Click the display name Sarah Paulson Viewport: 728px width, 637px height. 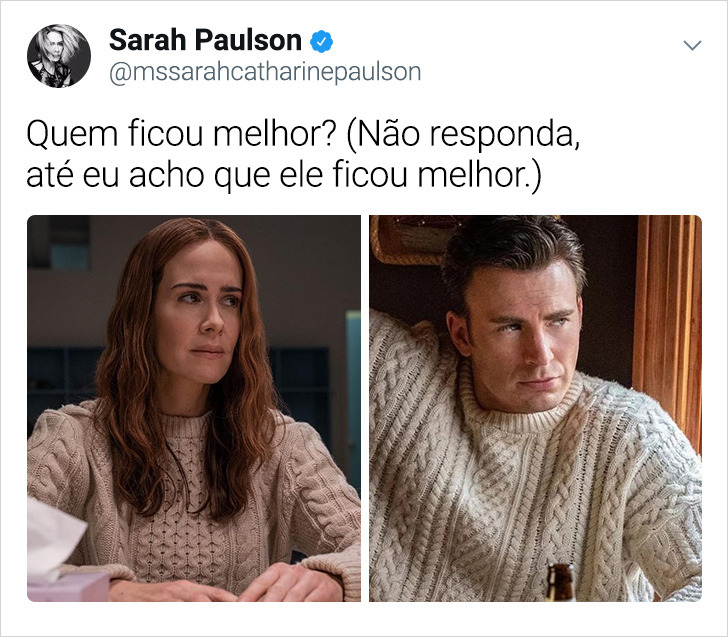[x=205, y=40]
